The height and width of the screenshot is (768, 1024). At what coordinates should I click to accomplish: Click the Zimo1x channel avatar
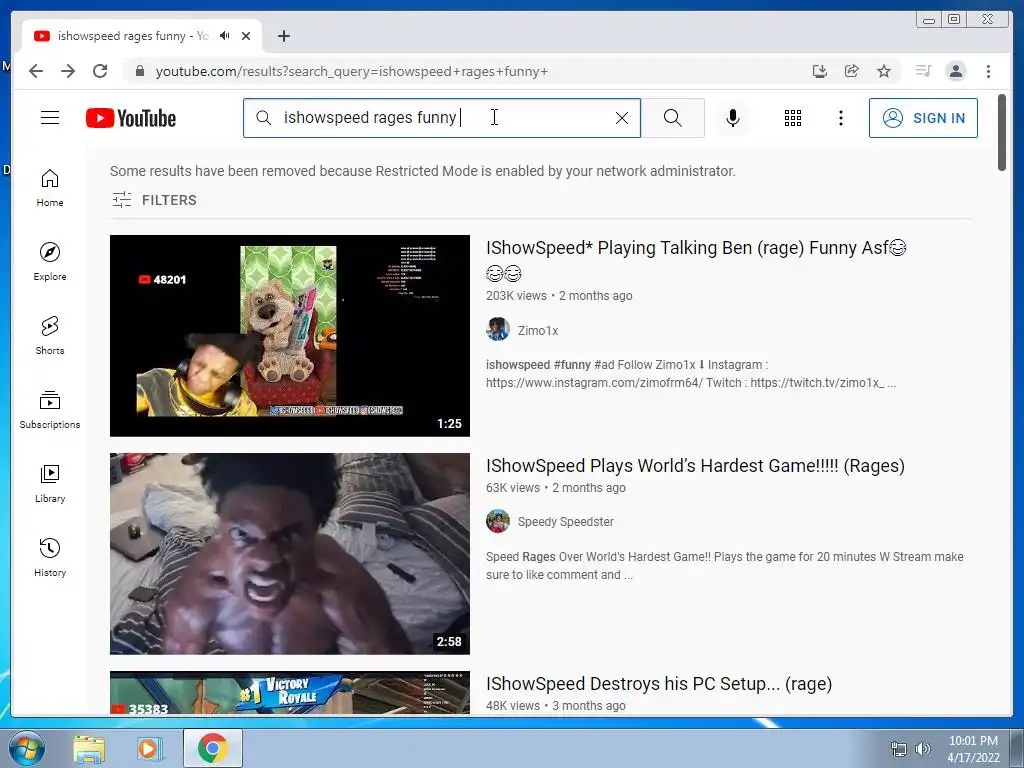[x=498, y=329]
